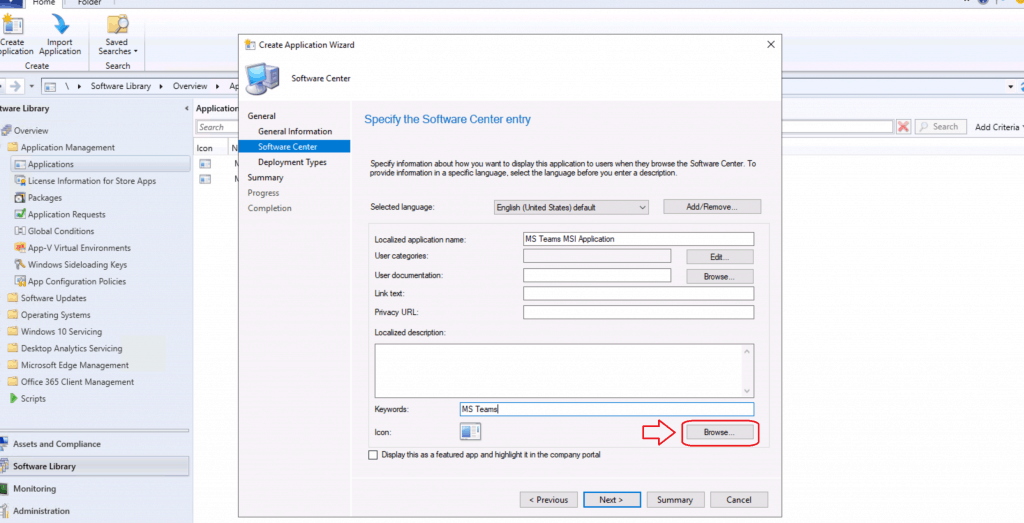Click the Administration workspace icon

[x=5, y=511]
